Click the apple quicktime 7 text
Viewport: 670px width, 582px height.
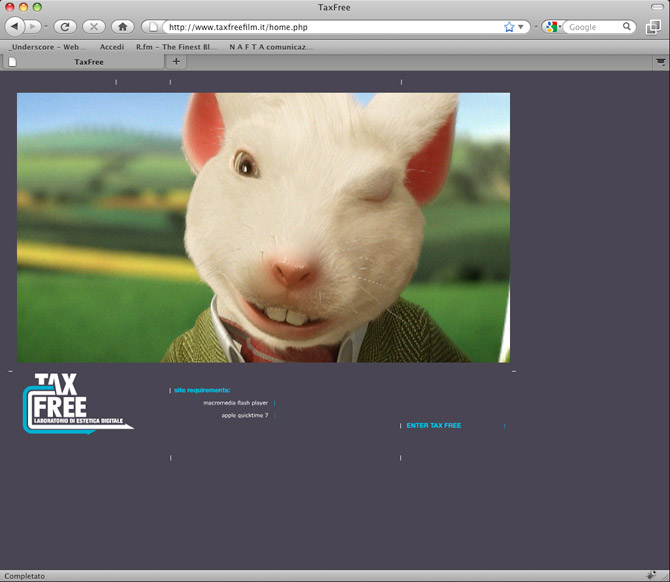[245, 415]
